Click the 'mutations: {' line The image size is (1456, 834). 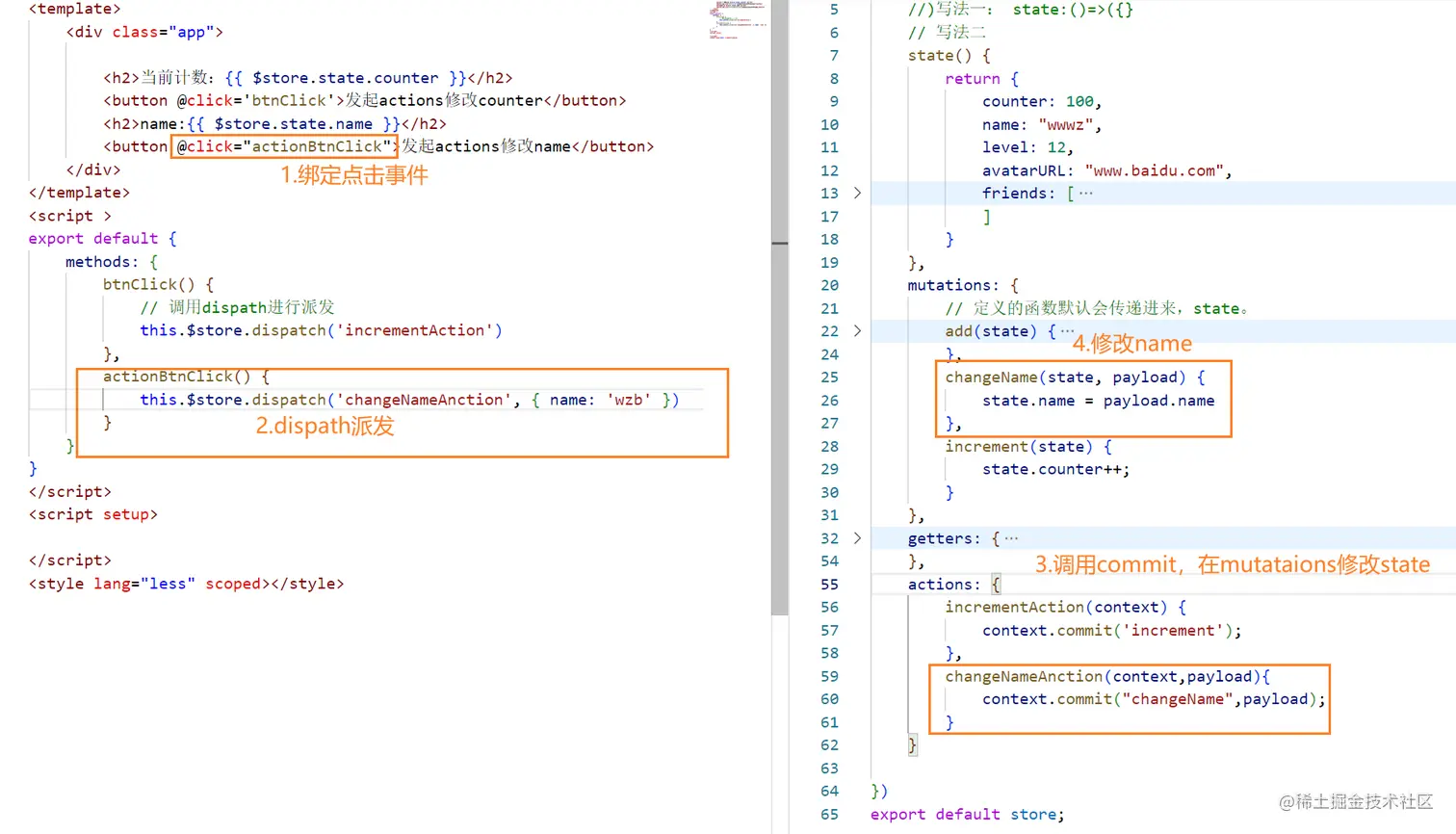963,285
